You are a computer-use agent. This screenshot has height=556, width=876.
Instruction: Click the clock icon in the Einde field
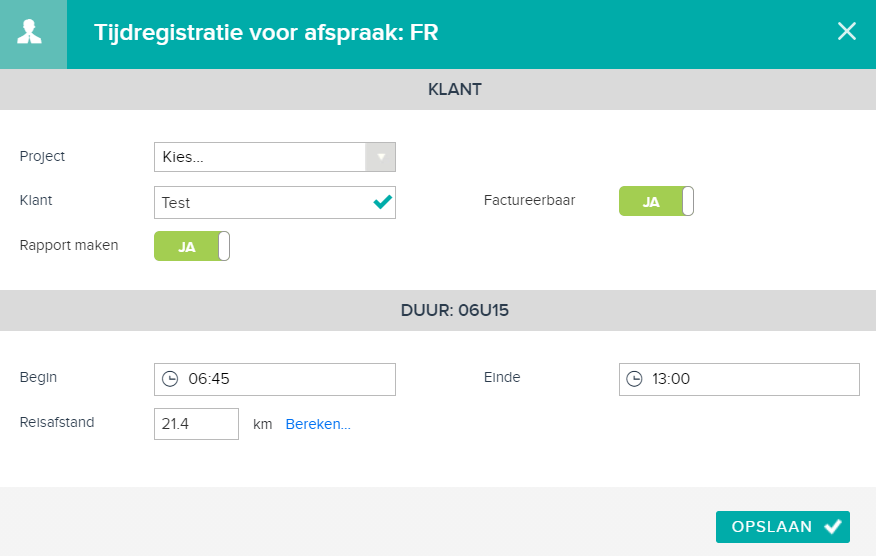point(634,379)
